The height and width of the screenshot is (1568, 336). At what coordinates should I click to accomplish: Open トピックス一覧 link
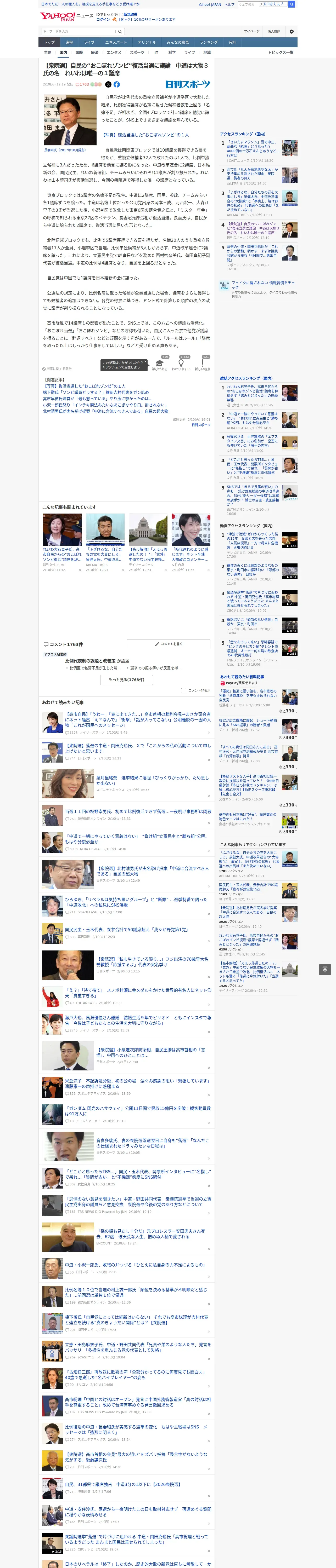[x=281, y=52]
